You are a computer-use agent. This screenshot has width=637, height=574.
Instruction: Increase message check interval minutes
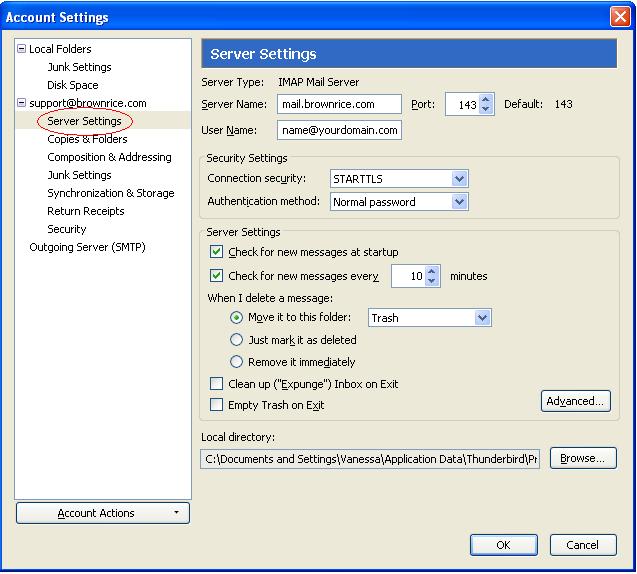point(432,271)
